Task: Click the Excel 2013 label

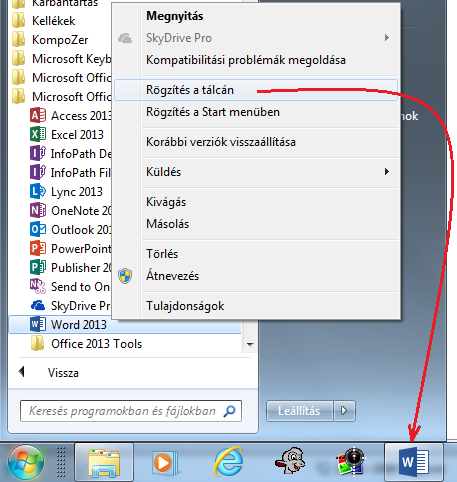Action: click(77, 135)
